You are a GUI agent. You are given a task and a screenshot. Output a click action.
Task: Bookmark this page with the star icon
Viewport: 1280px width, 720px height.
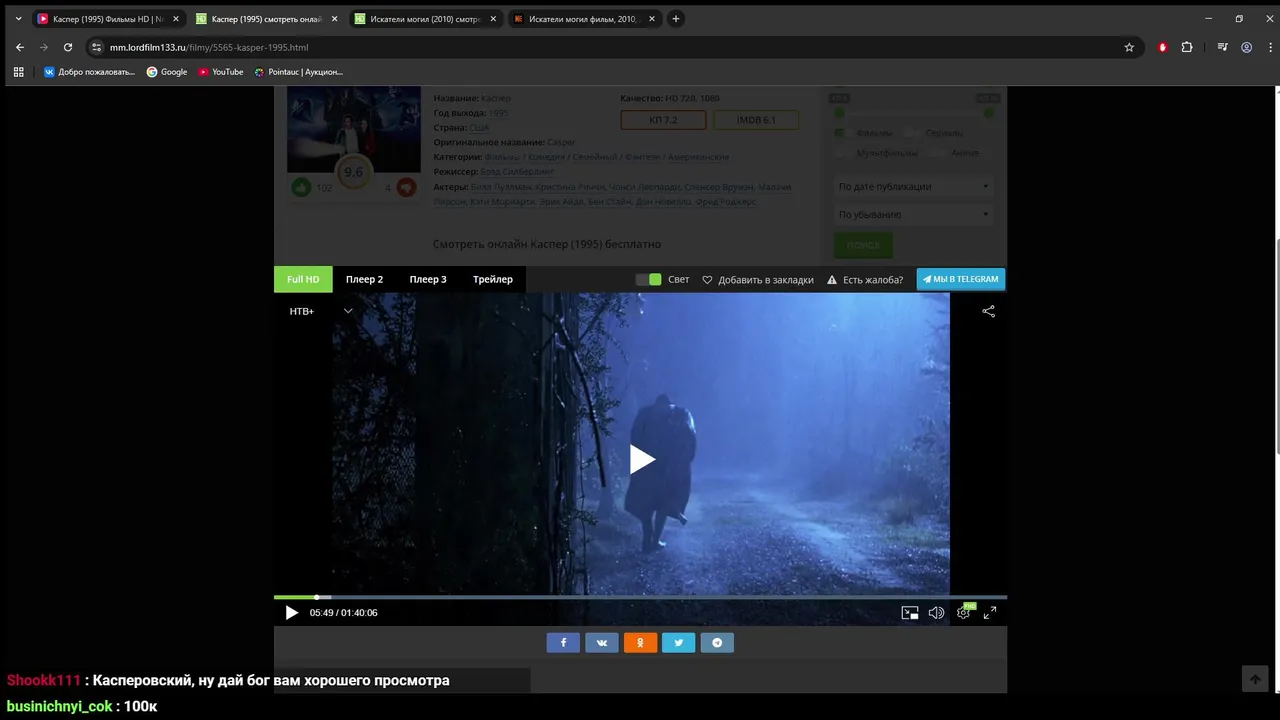coord(1129,47)
